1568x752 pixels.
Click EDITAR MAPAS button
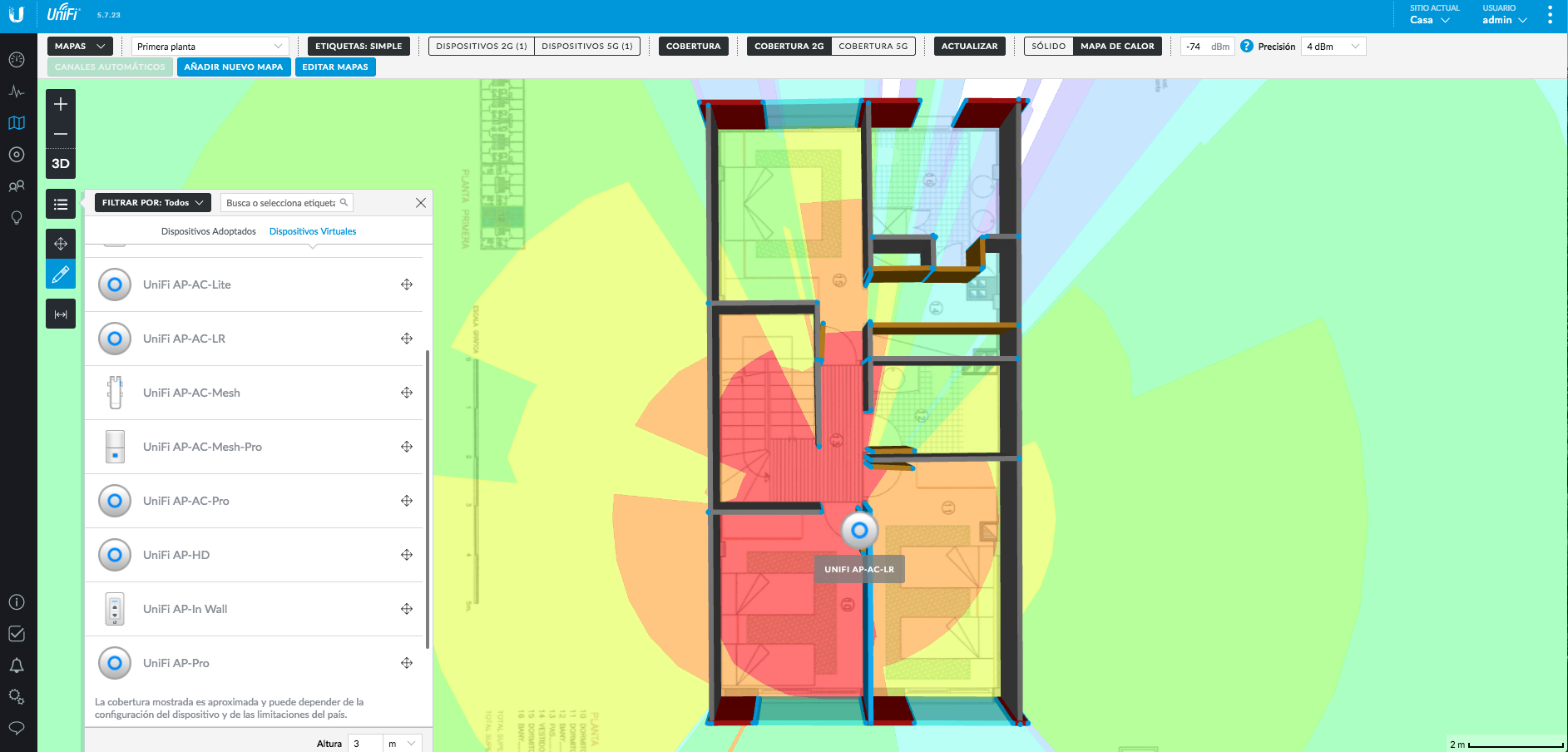point(335,67)
